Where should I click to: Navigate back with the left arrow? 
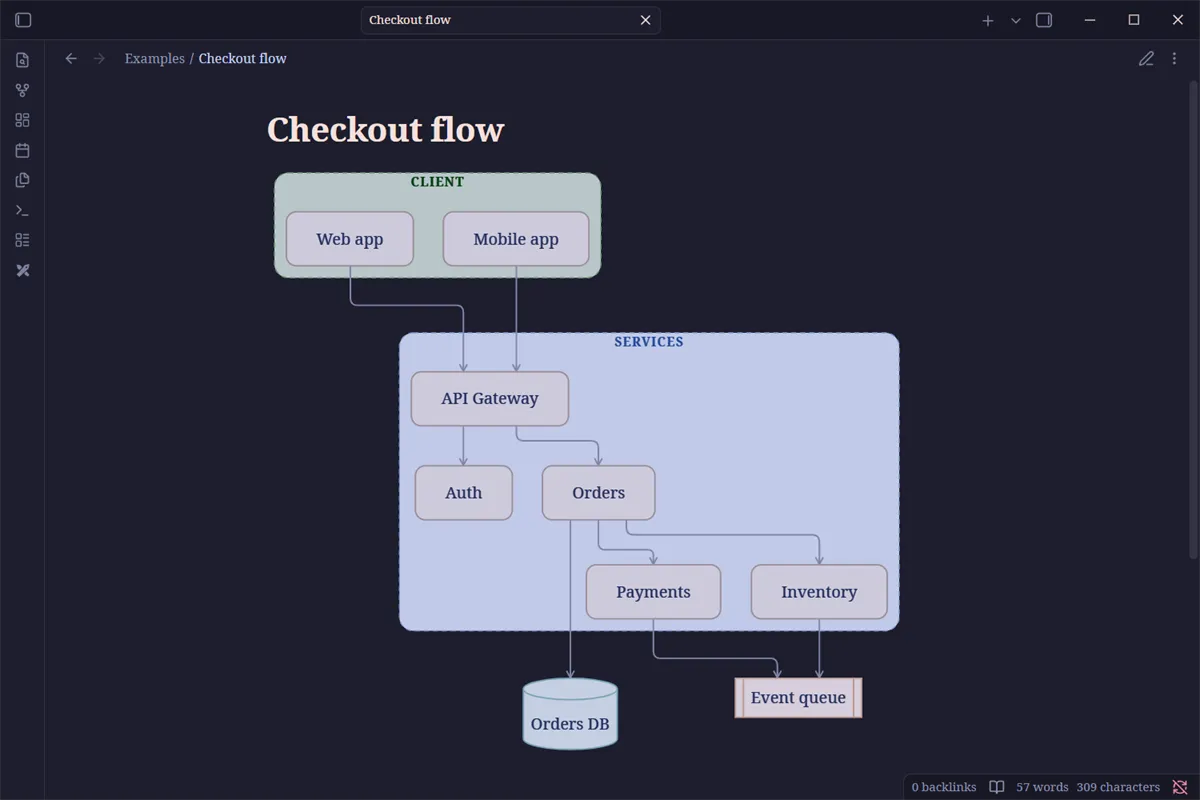pos(71,58)
